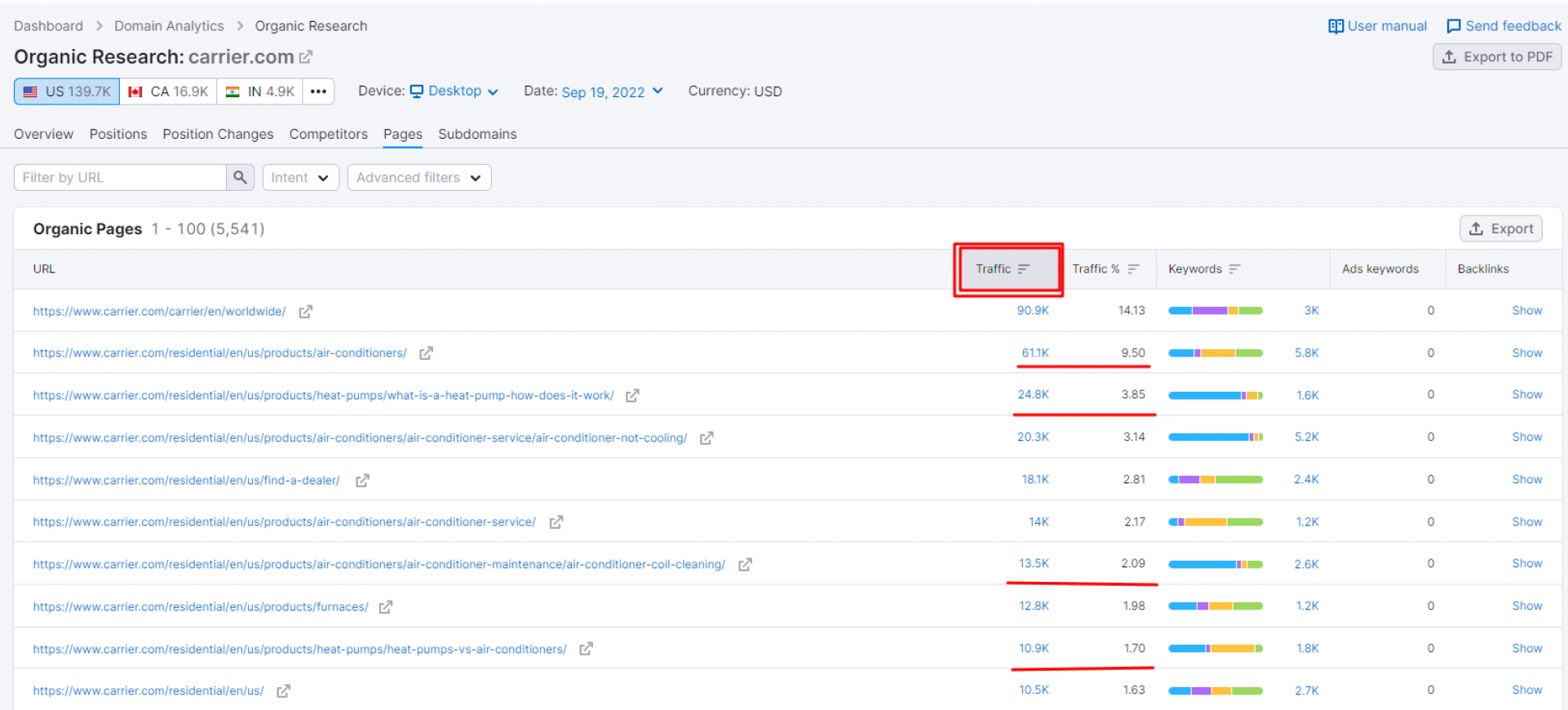Image resolution: width=1568 pixels, height=710 pixels.
Task: Click the 10.5K traffic value
Action: coord(1034,690)
